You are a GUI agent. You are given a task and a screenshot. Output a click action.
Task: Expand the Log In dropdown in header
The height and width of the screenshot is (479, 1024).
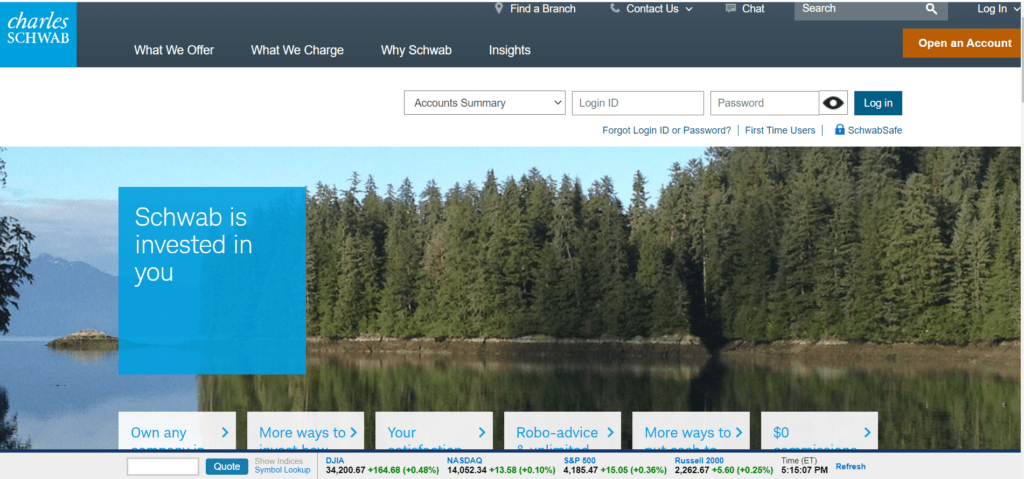click(x=997, y=8)
